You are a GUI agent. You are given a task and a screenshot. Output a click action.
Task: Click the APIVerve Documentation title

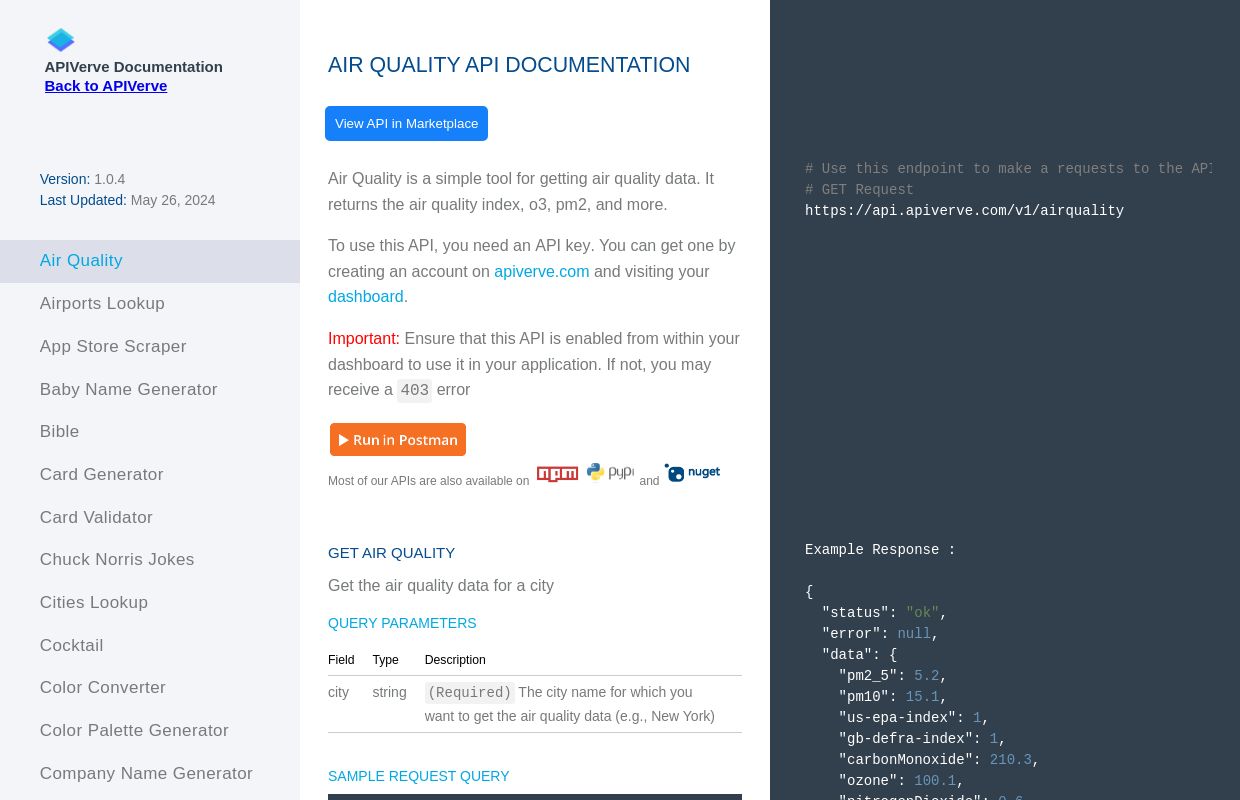133,67
